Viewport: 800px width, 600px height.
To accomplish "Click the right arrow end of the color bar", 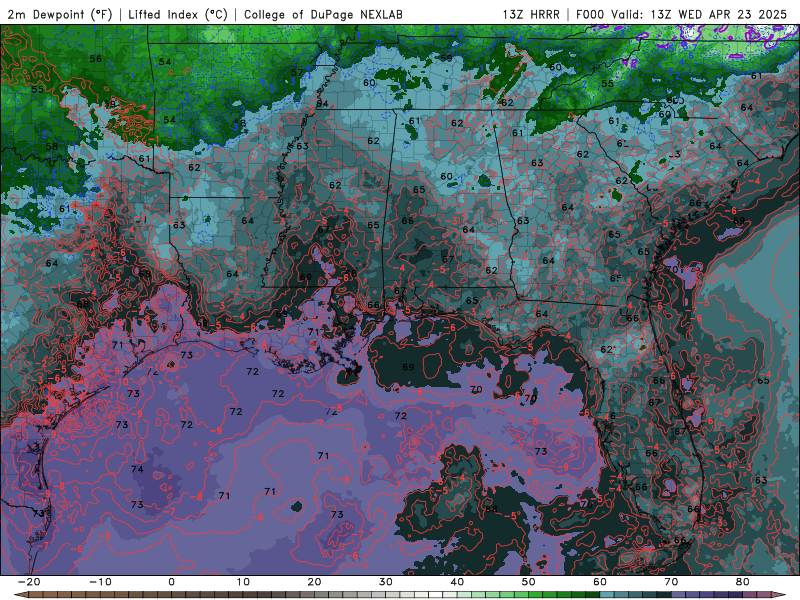I will click(x=781, y=595).
